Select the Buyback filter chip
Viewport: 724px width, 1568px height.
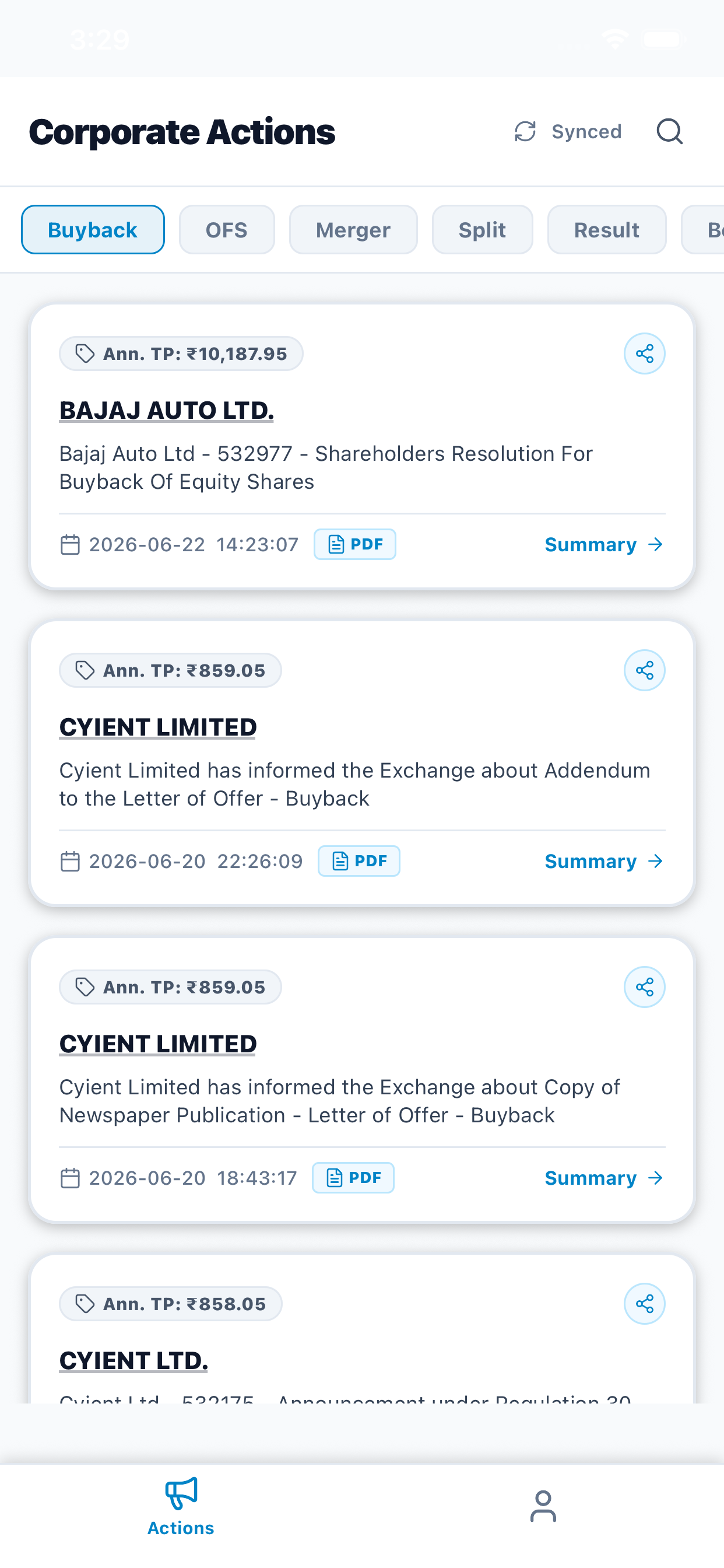point(93,229)
